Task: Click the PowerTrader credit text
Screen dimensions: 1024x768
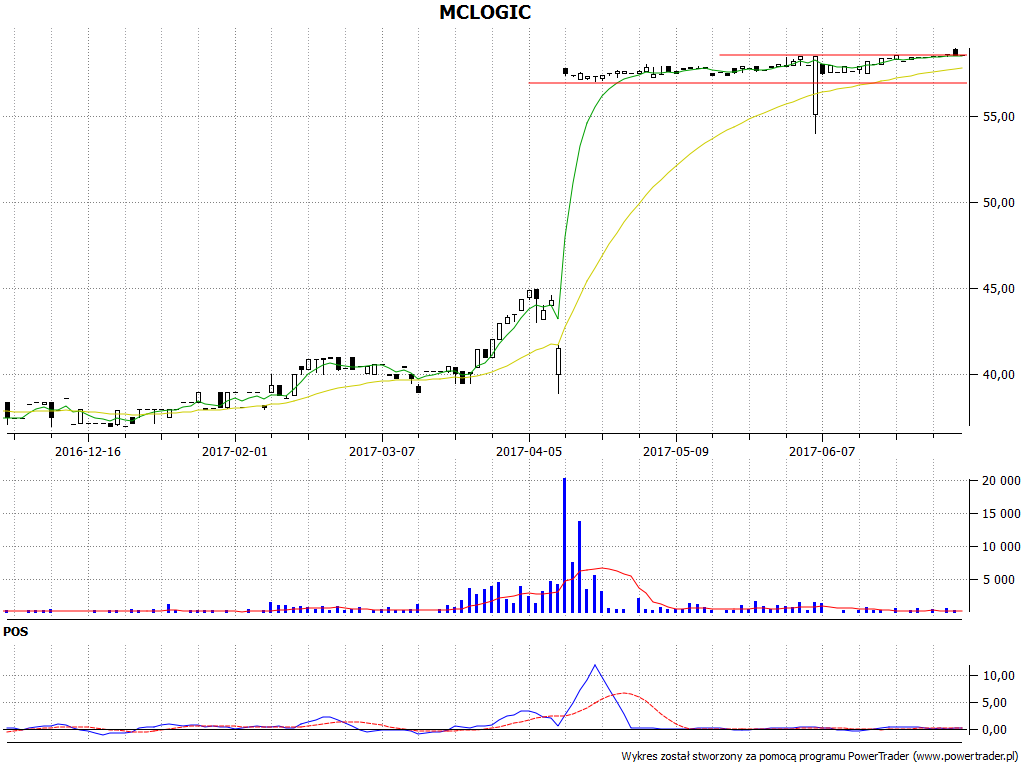Action: [820, 756]
